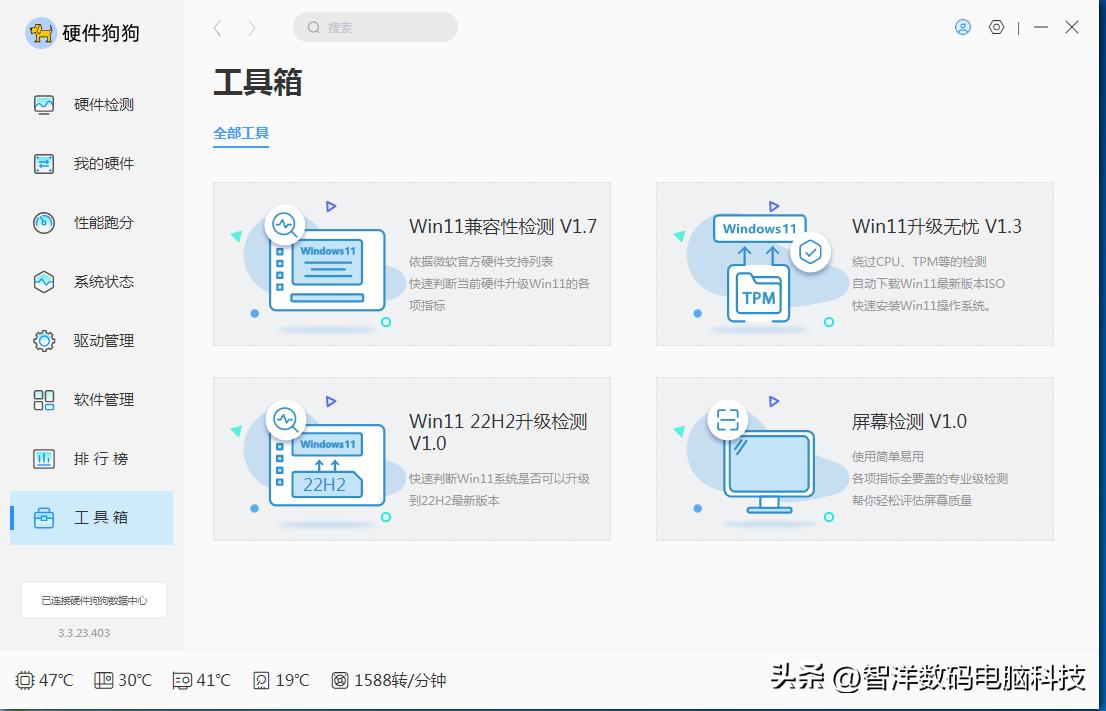Click inside the 搜索 search field

coord(375,27)
